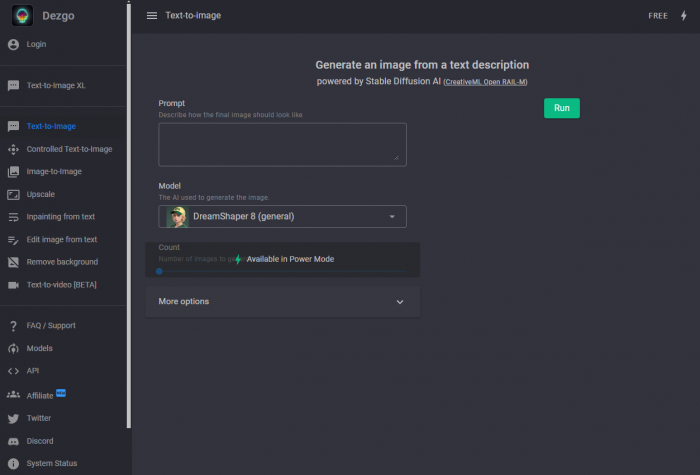Click the System Status link
Screen dimensions: 700x475
(52, 463)
